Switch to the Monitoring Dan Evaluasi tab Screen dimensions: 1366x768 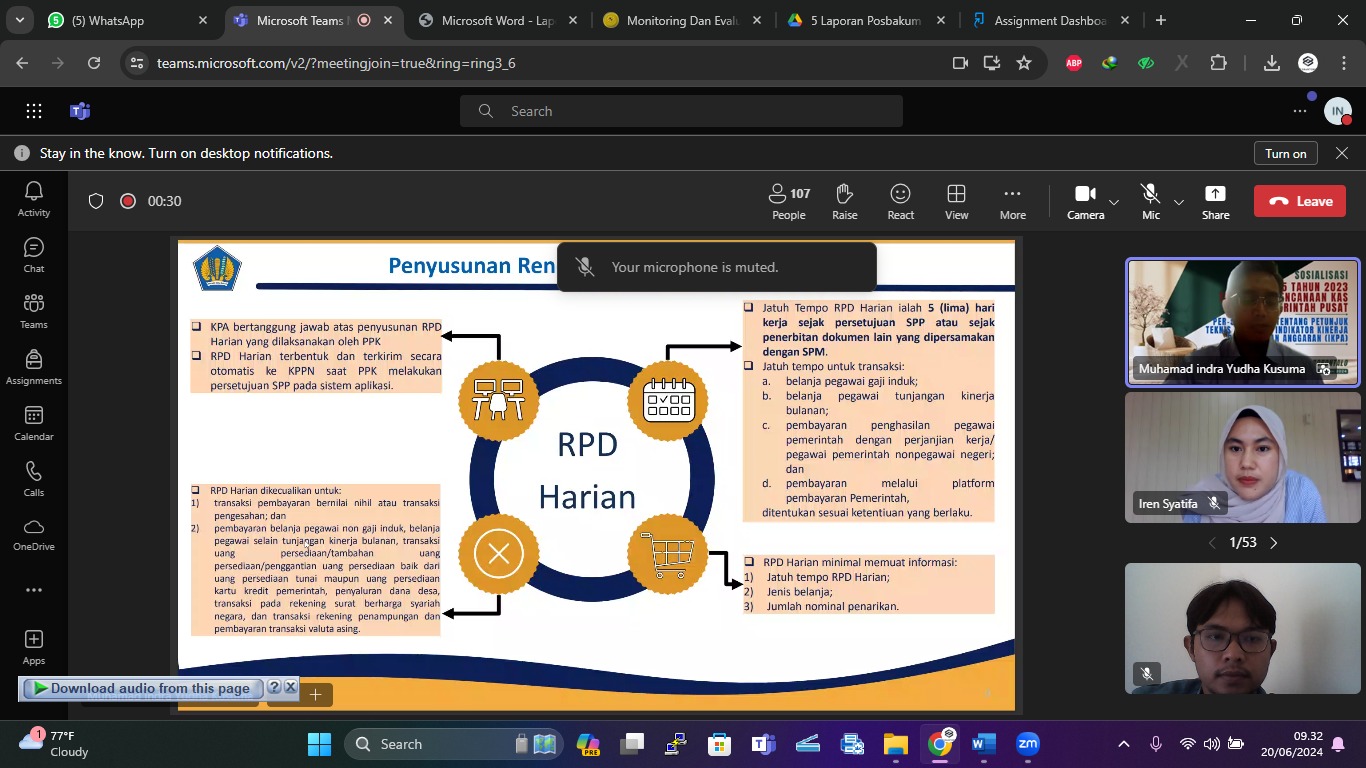tap(684, 20)
